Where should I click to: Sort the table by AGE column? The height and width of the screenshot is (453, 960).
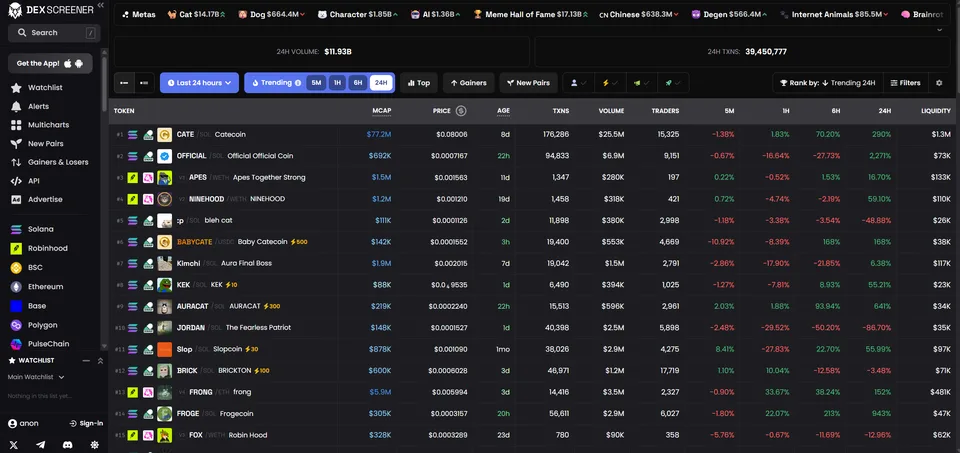click(503, 111)
